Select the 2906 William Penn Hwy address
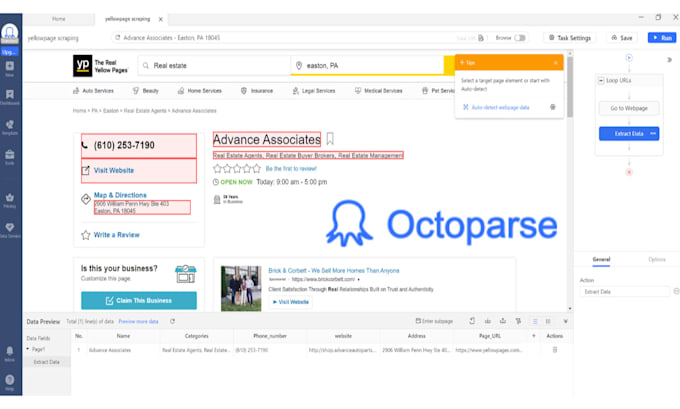The height and width of the screenshot is (409, 680). pyautogui.click(x=142, y=207)
